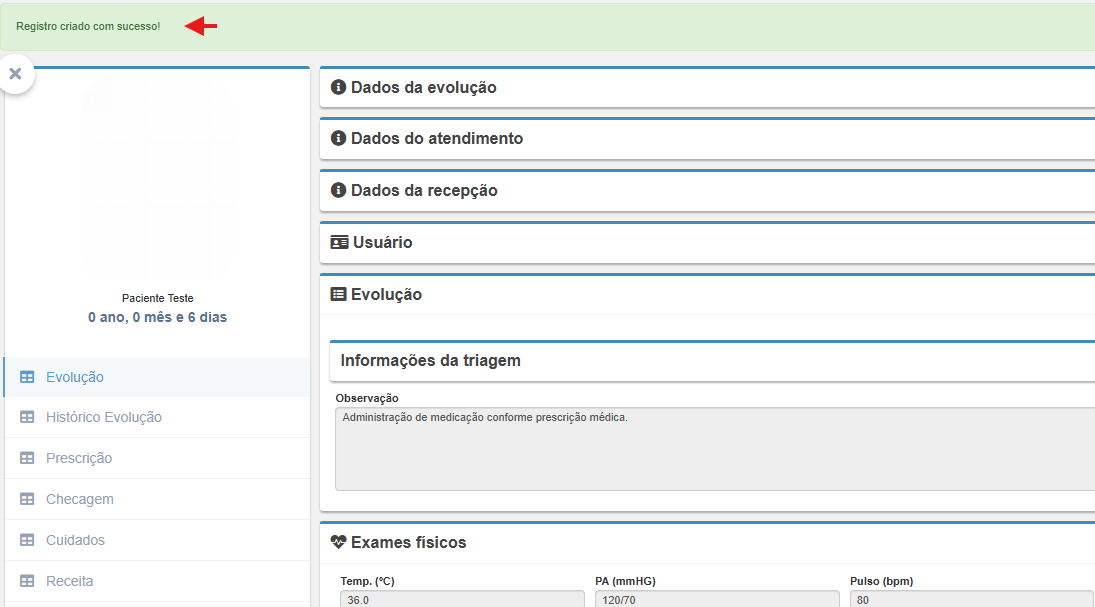Click the info icon beside Dados do atendimento
Screen dimensions: 1095x607
tap(338, 138)
